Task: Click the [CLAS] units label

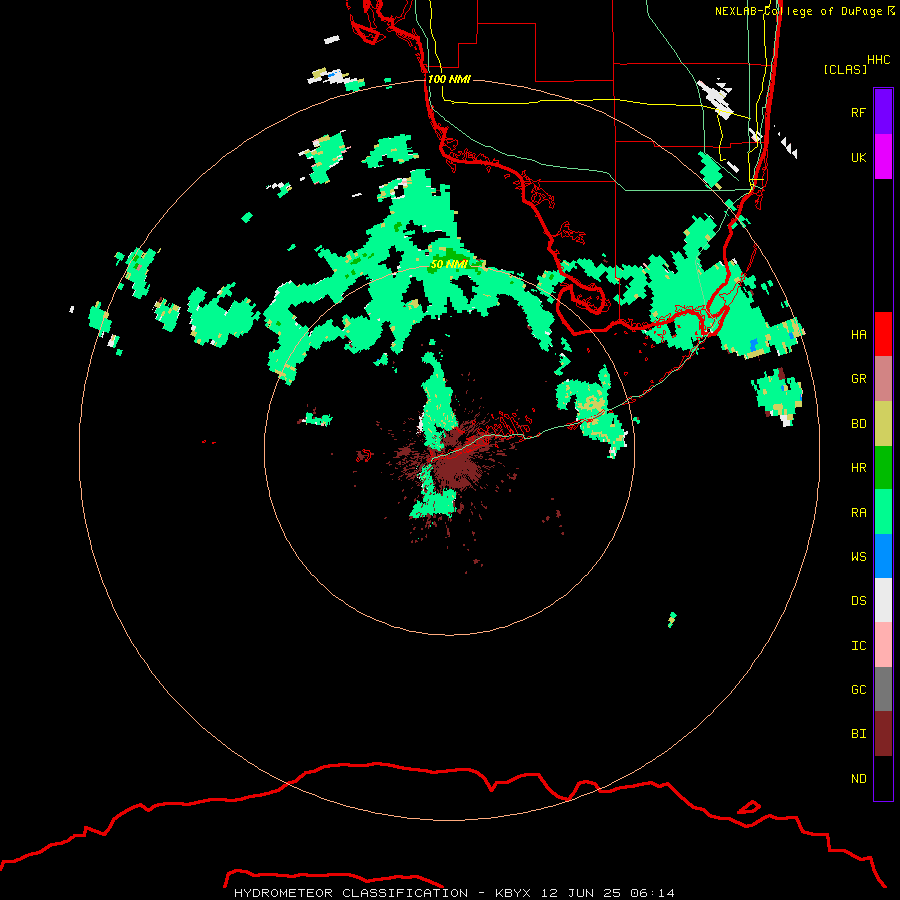Action: coord(845,69)
